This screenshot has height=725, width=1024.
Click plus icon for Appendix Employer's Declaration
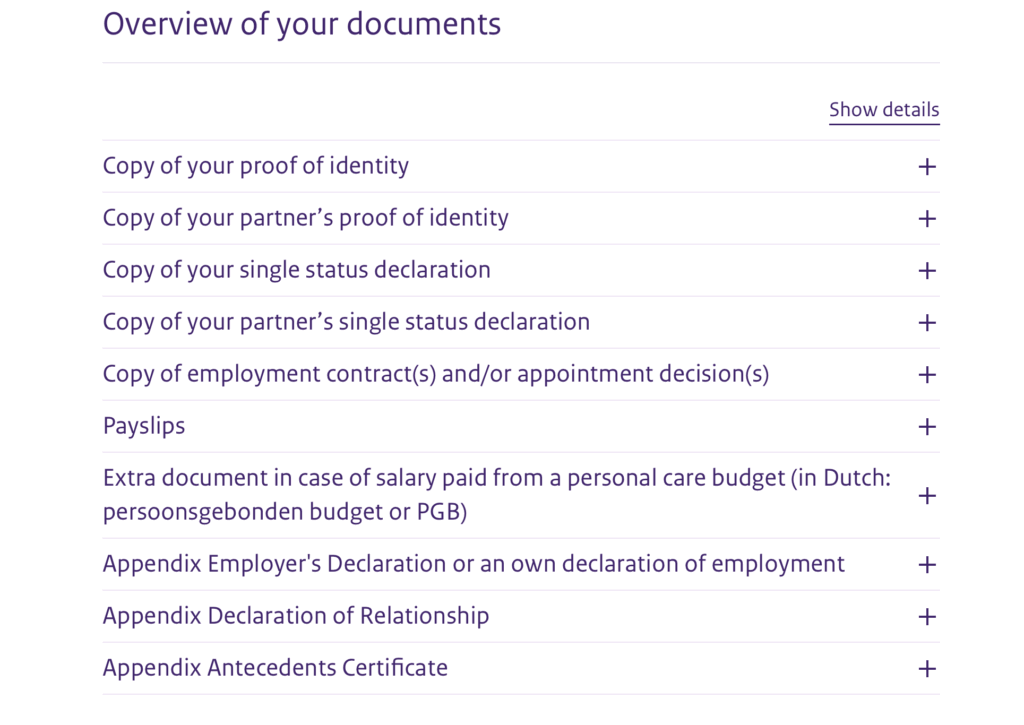(927, 565)
